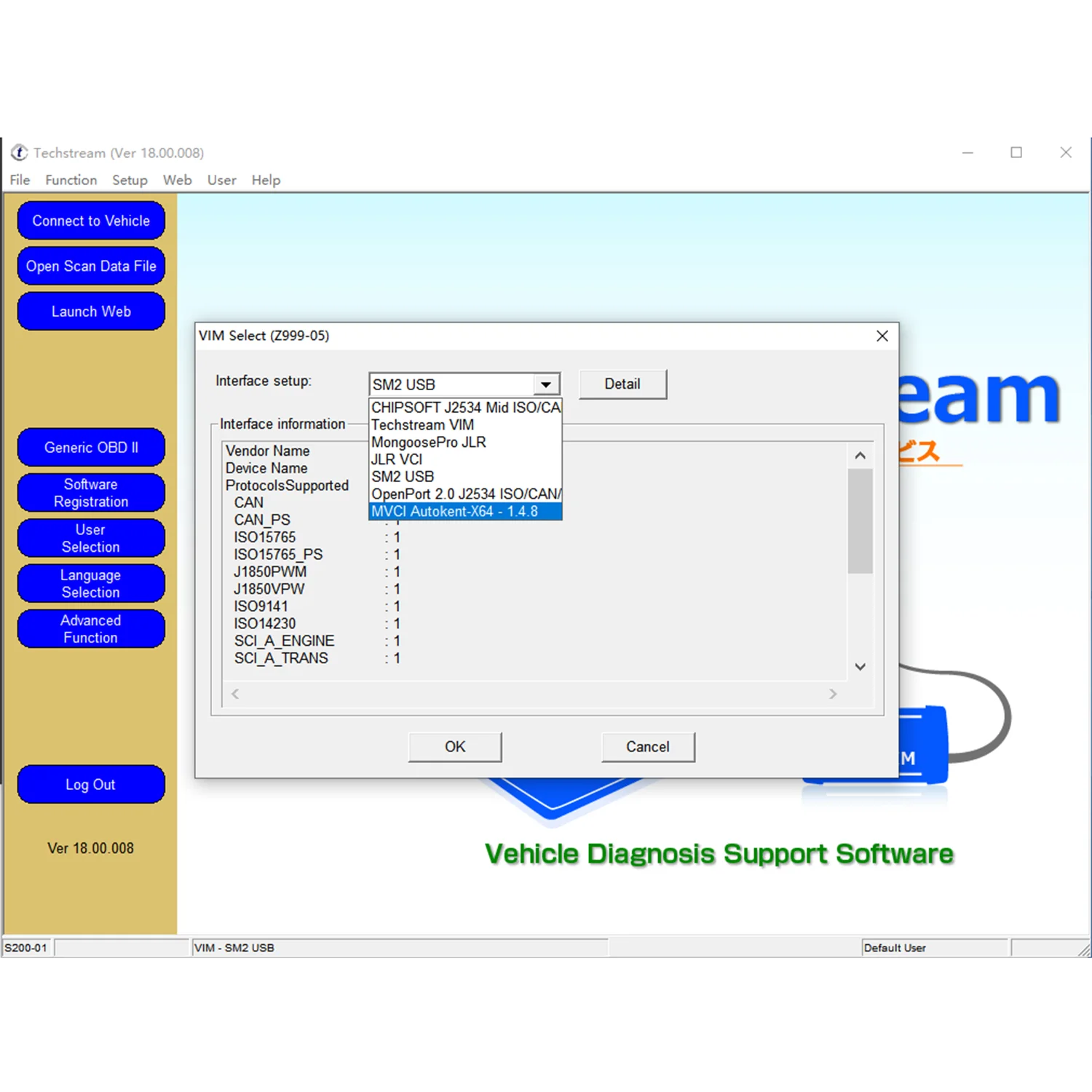
Task: Open Language Selection
Action: (91, 583)
